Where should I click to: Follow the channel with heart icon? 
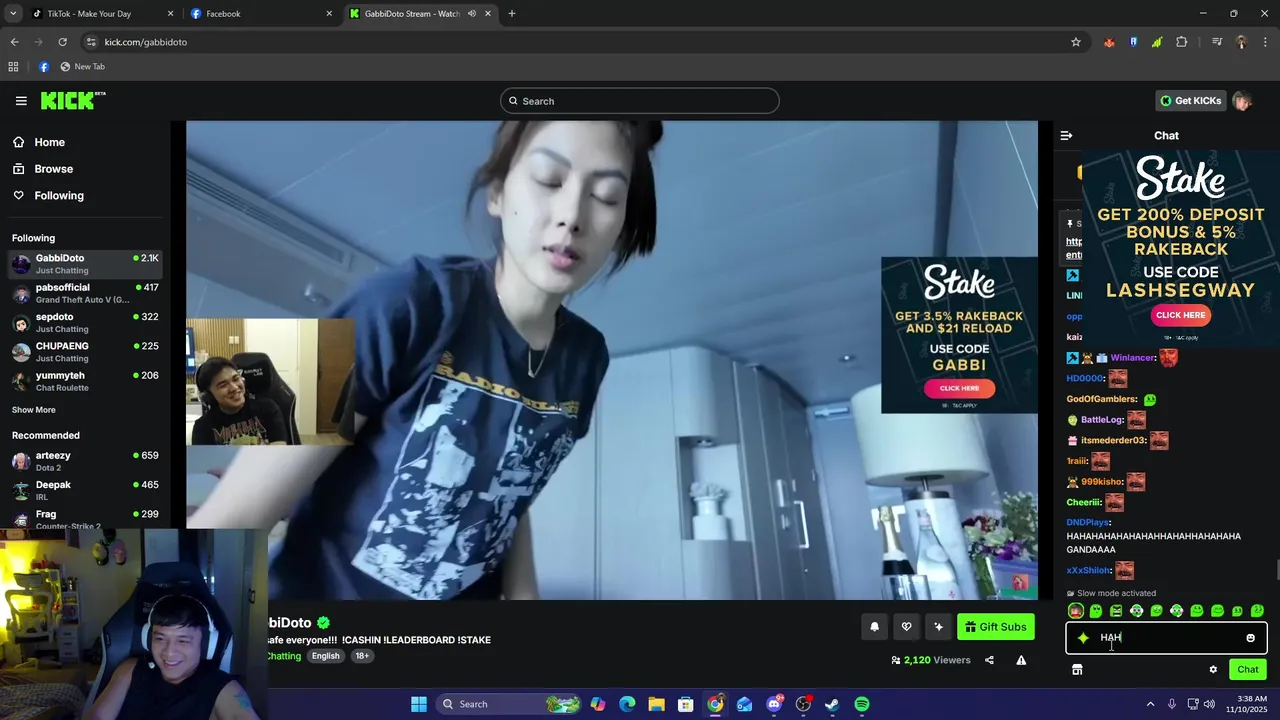tap(906, 627)
